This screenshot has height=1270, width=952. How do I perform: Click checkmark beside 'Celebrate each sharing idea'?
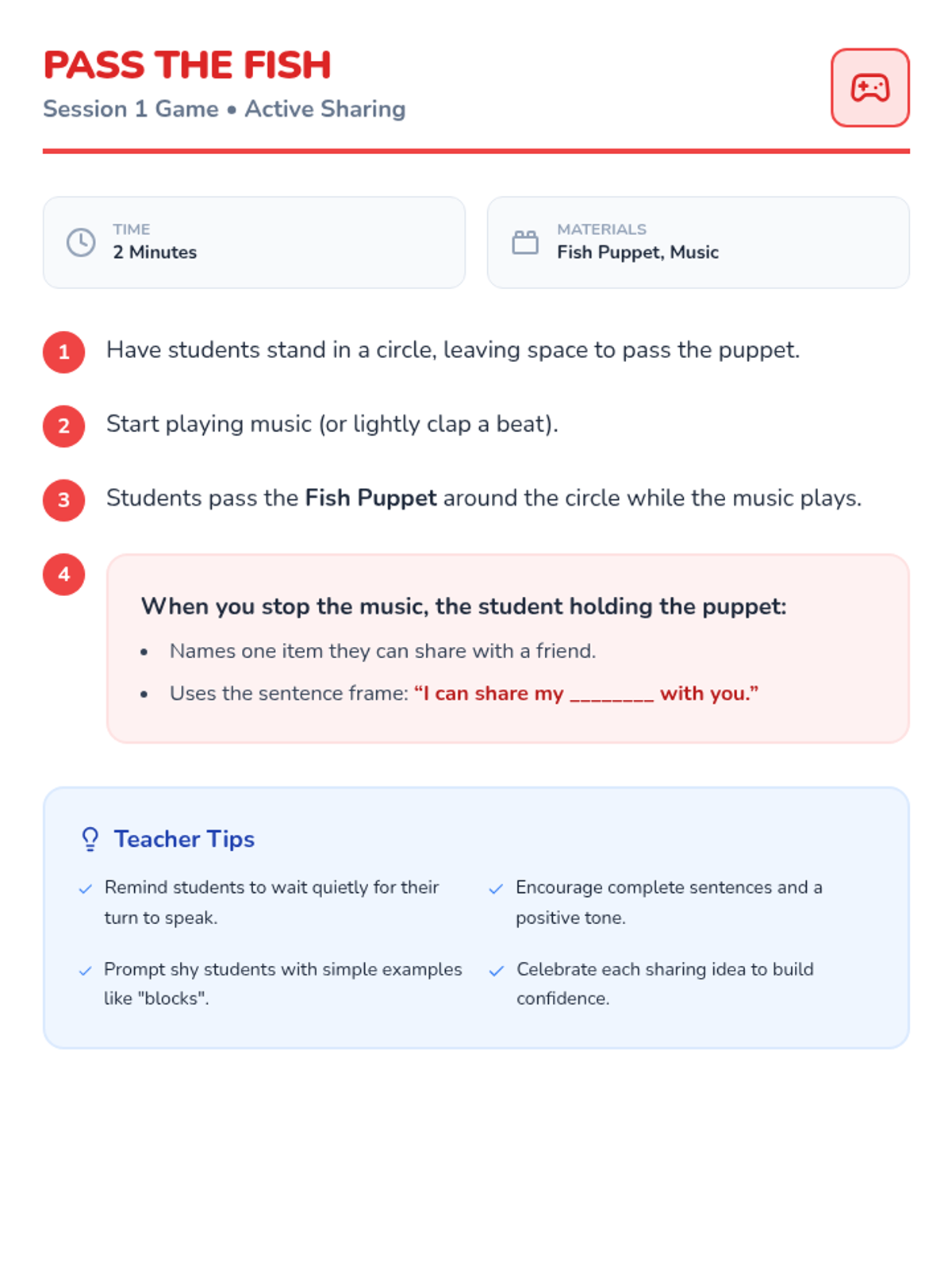(x=496, y=971)
